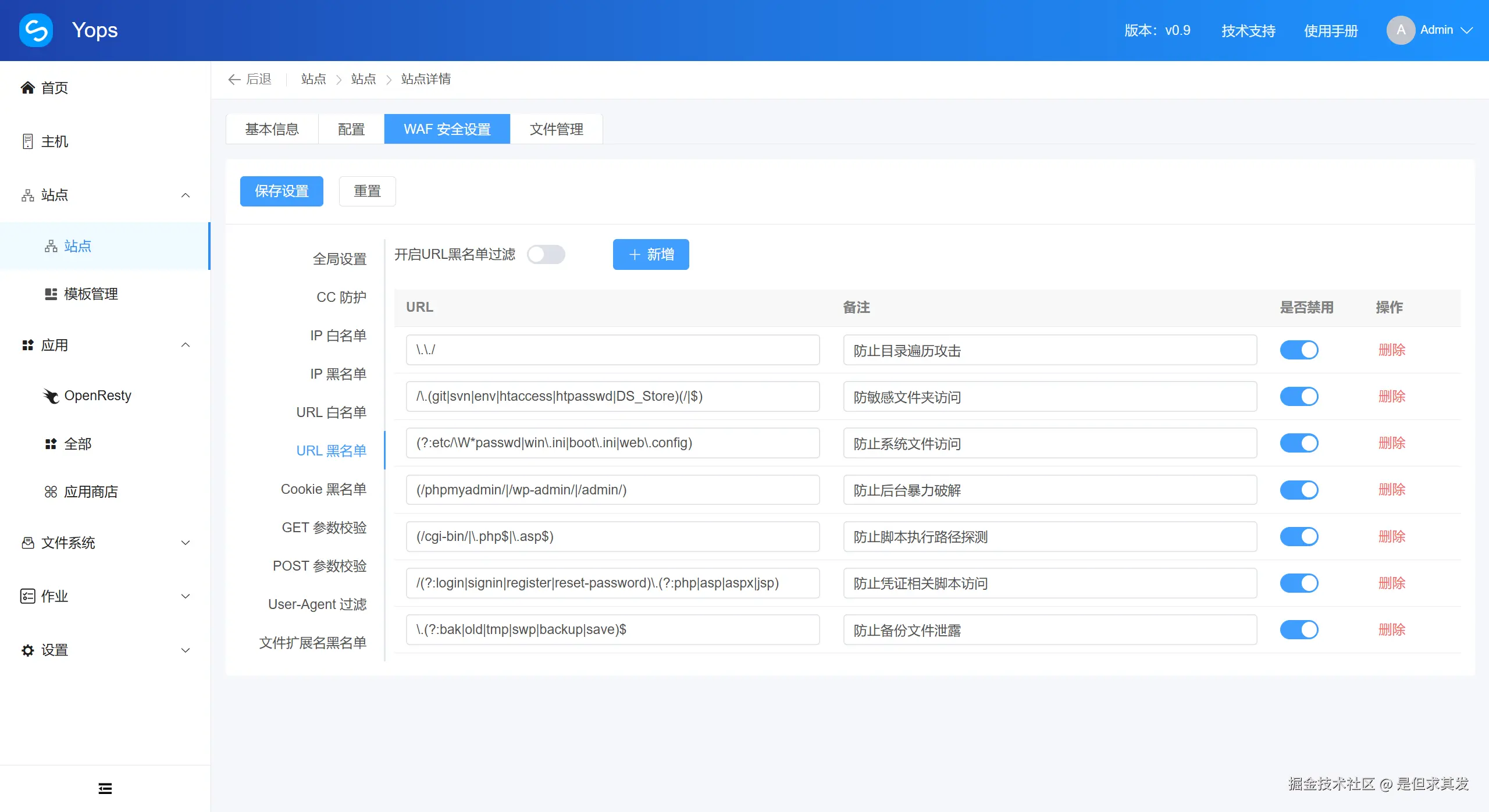The width and height of the screenshot is (1489, 812).
Task: Click the 应用商店 app store icon
Action: (x=51, y=492)
